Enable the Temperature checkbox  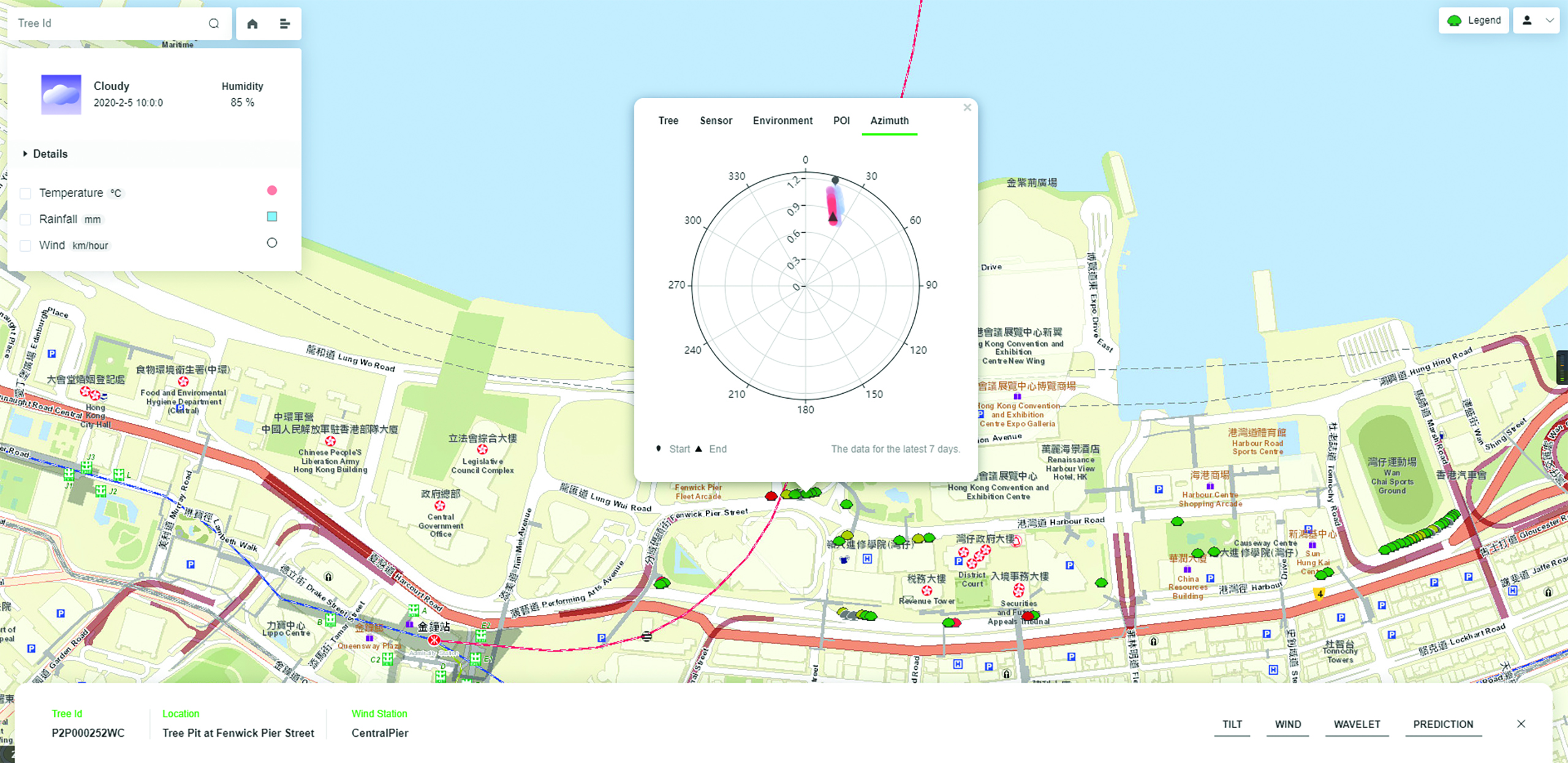coord(26,194)
